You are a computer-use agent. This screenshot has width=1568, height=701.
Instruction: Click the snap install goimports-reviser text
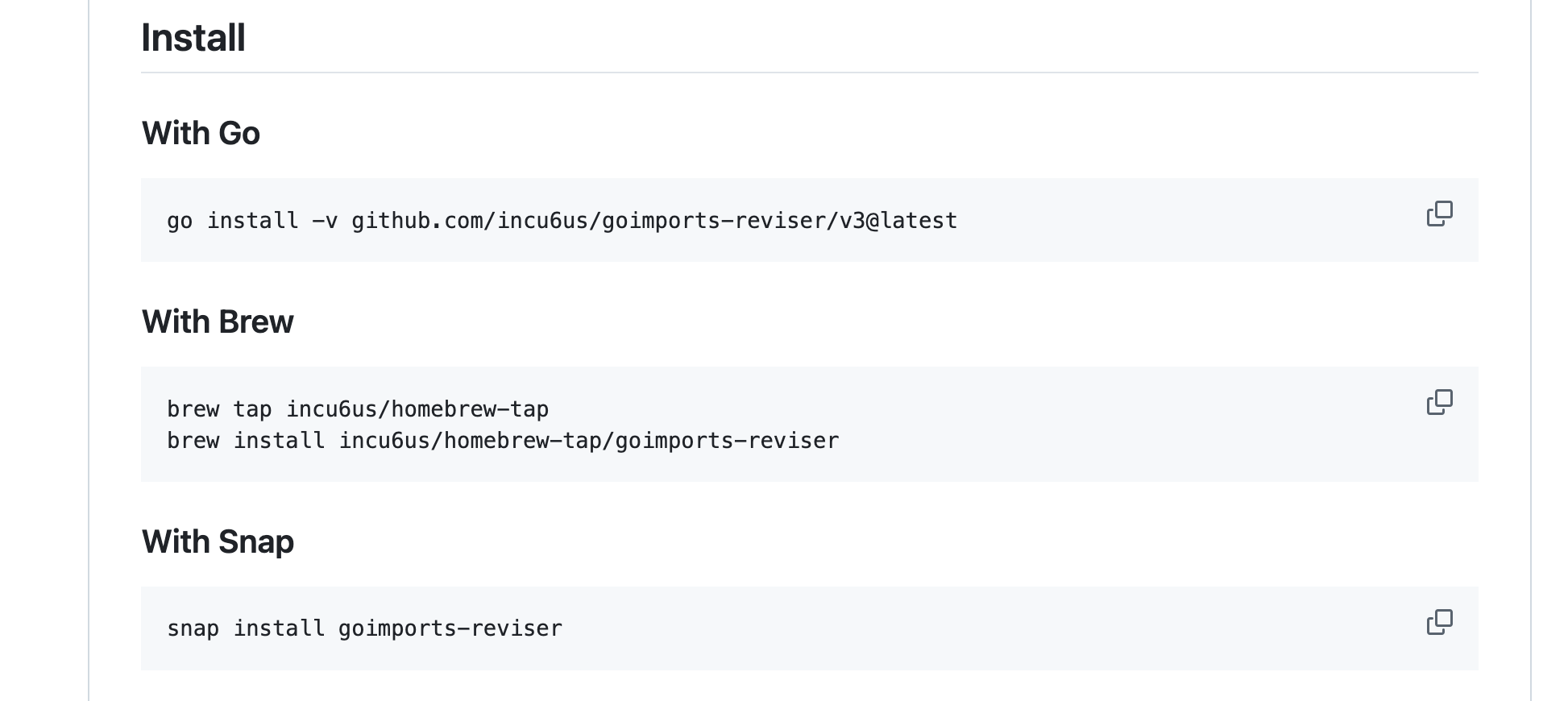pos(364,628)
